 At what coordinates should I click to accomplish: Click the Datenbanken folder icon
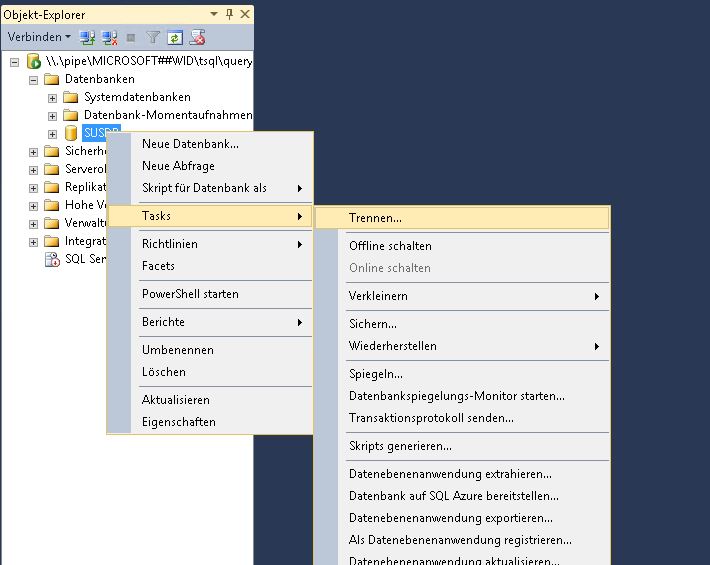[x=52, y=79]
